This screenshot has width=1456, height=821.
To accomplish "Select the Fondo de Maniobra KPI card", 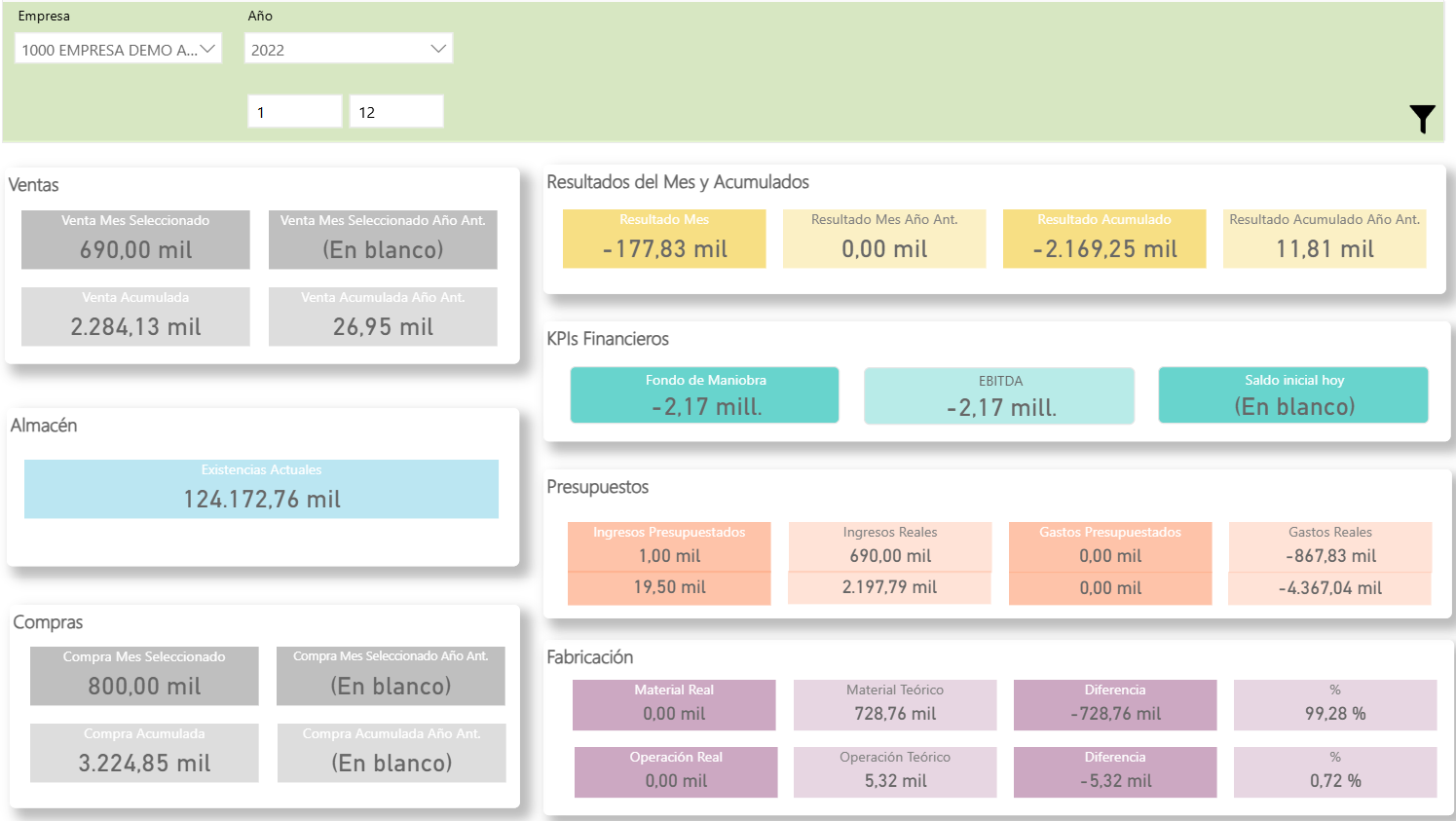I will (704, 395).
